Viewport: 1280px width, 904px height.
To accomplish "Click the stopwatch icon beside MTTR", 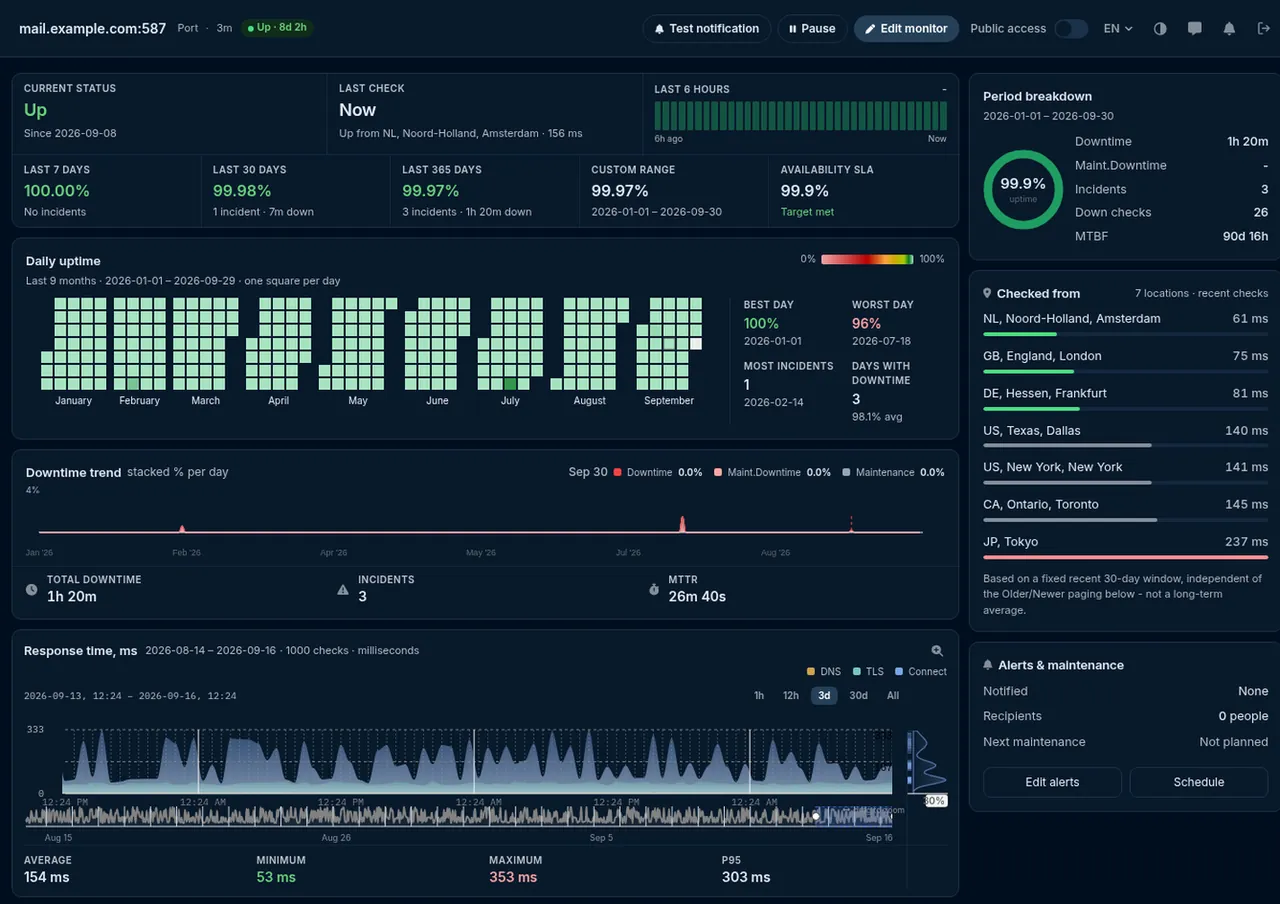I will [654, 589].
